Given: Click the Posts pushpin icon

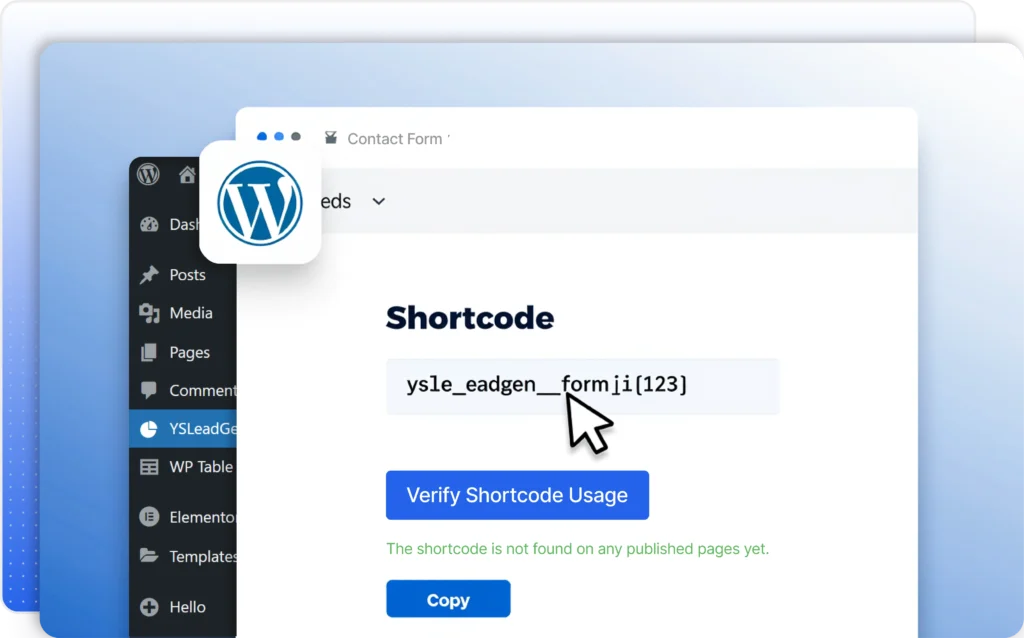Looking at the screenshot, I should click(149, 275).
